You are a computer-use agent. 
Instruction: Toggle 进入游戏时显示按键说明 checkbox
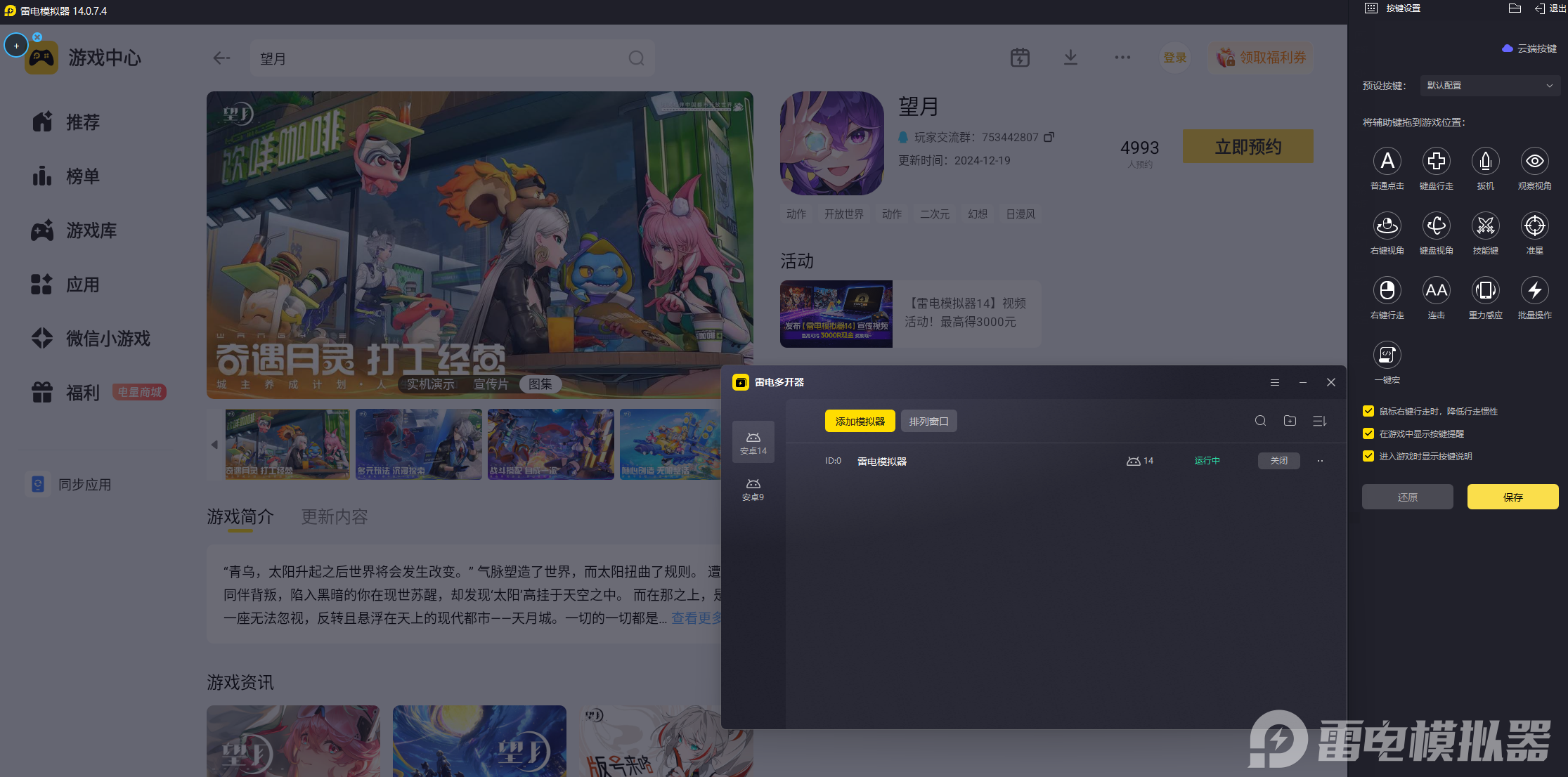click(x=1368, y=456)
